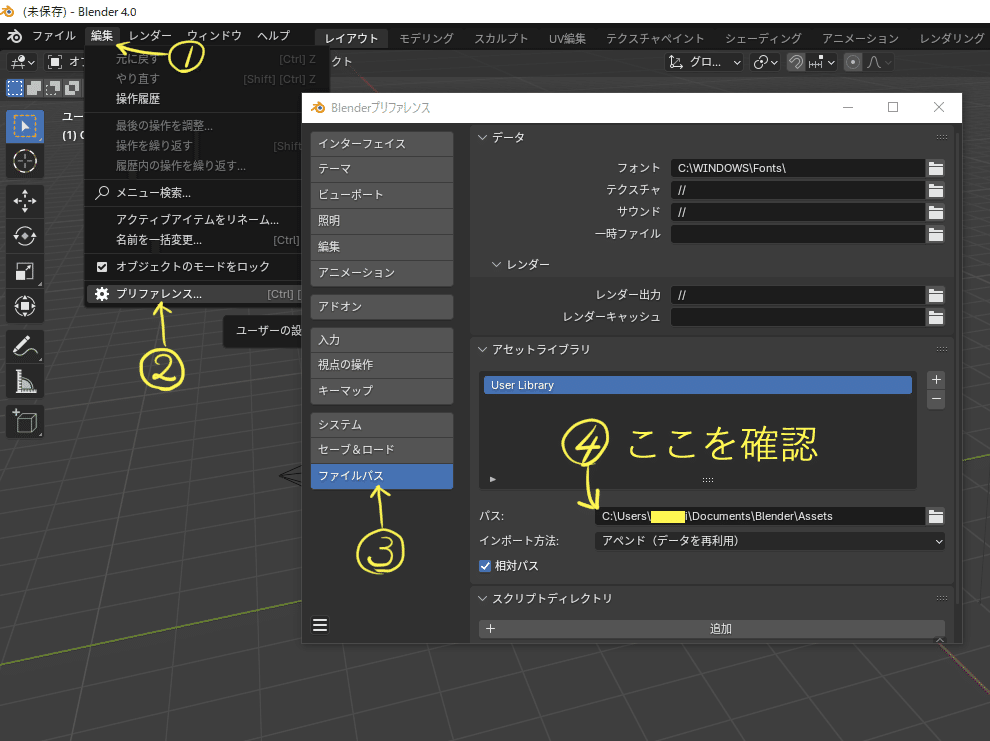Screen dimensions: 990x741
Task: Click the object mode square icon in header
Action: [55, 62]
